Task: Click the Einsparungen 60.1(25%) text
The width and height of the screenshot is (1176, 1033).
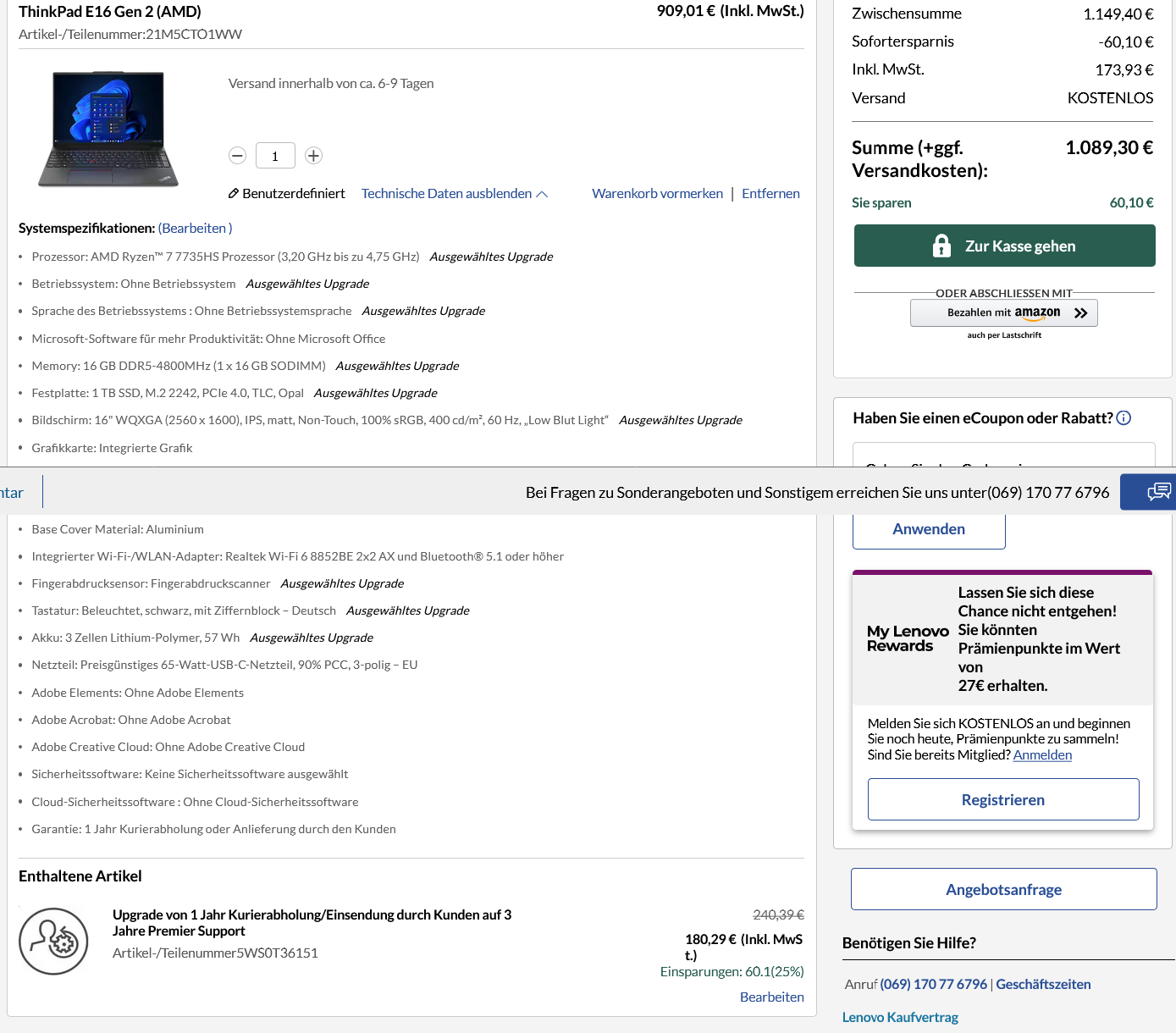Action: tap(732, 972)
